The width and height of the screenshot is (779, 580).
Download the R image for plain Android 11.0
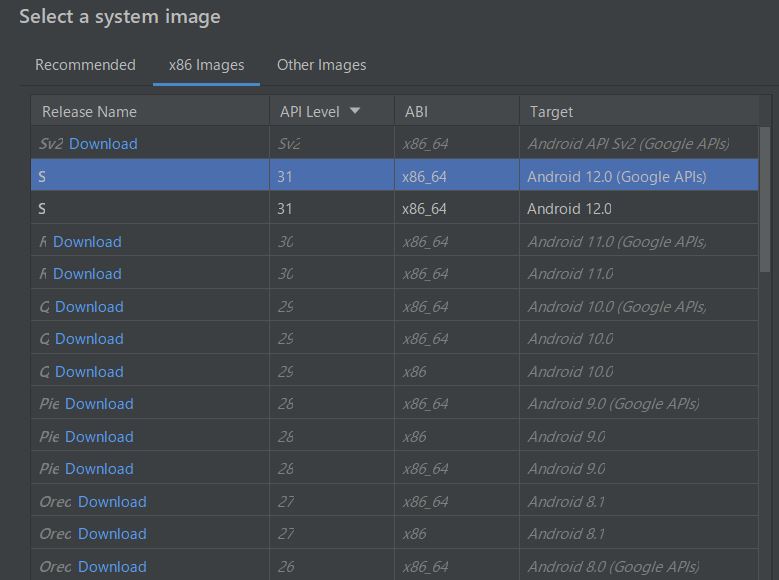coord(87,273)
